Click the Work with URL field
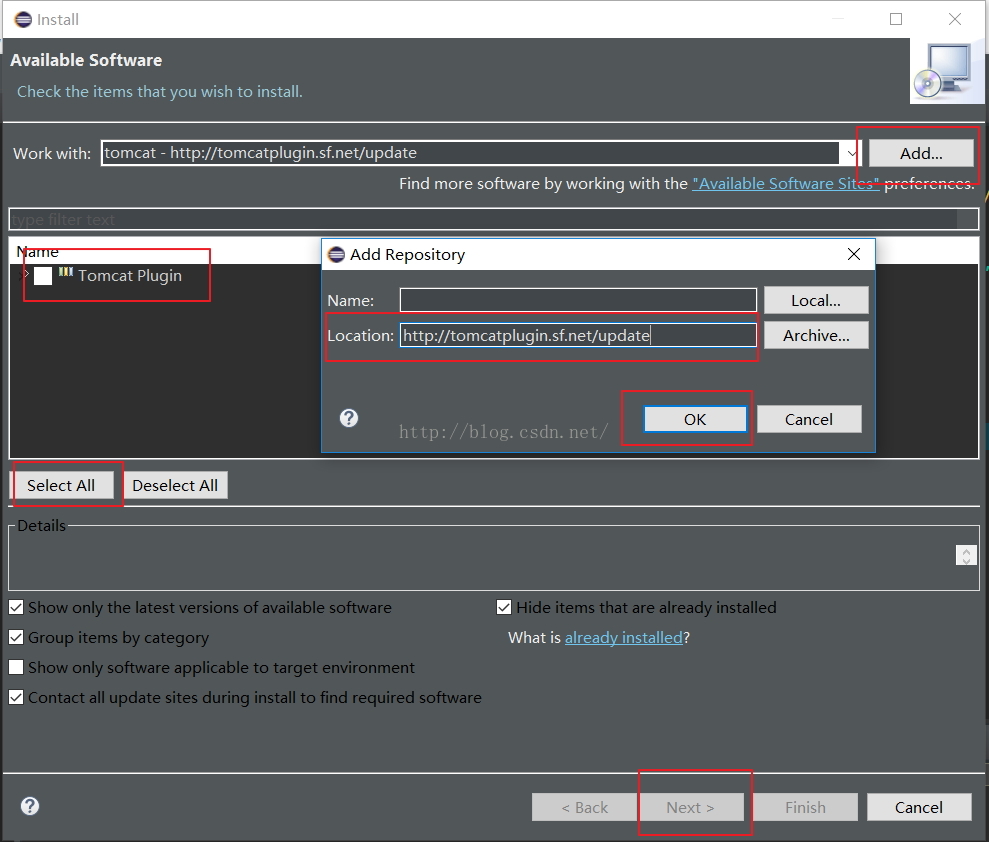This screenshot has height=842, width=989. pyautogui.click(x=471, y=153)
